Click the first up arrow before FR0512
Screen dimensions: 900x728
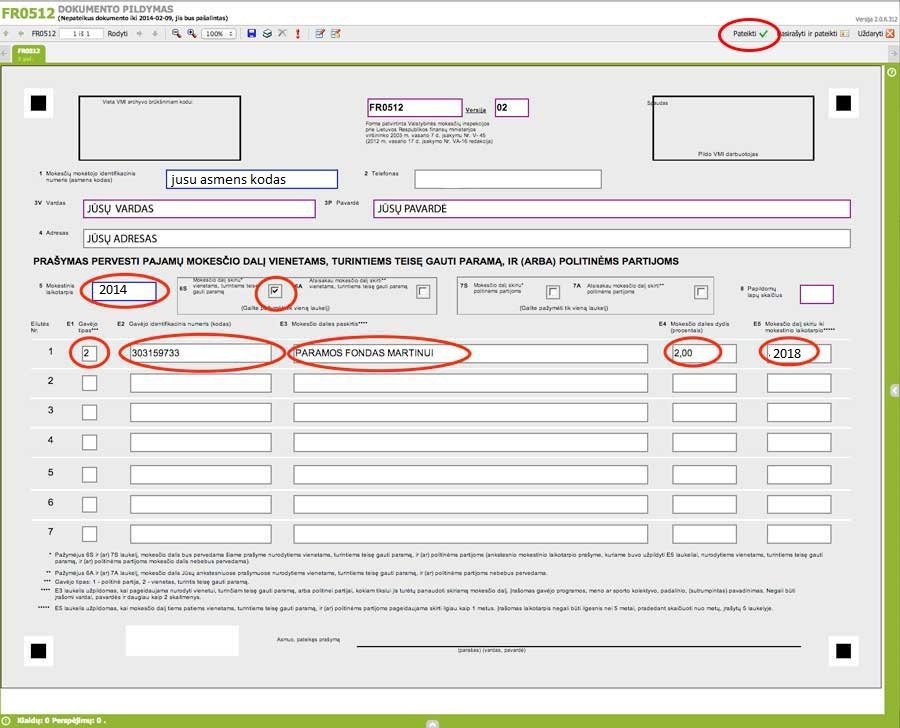coord(6,34)
